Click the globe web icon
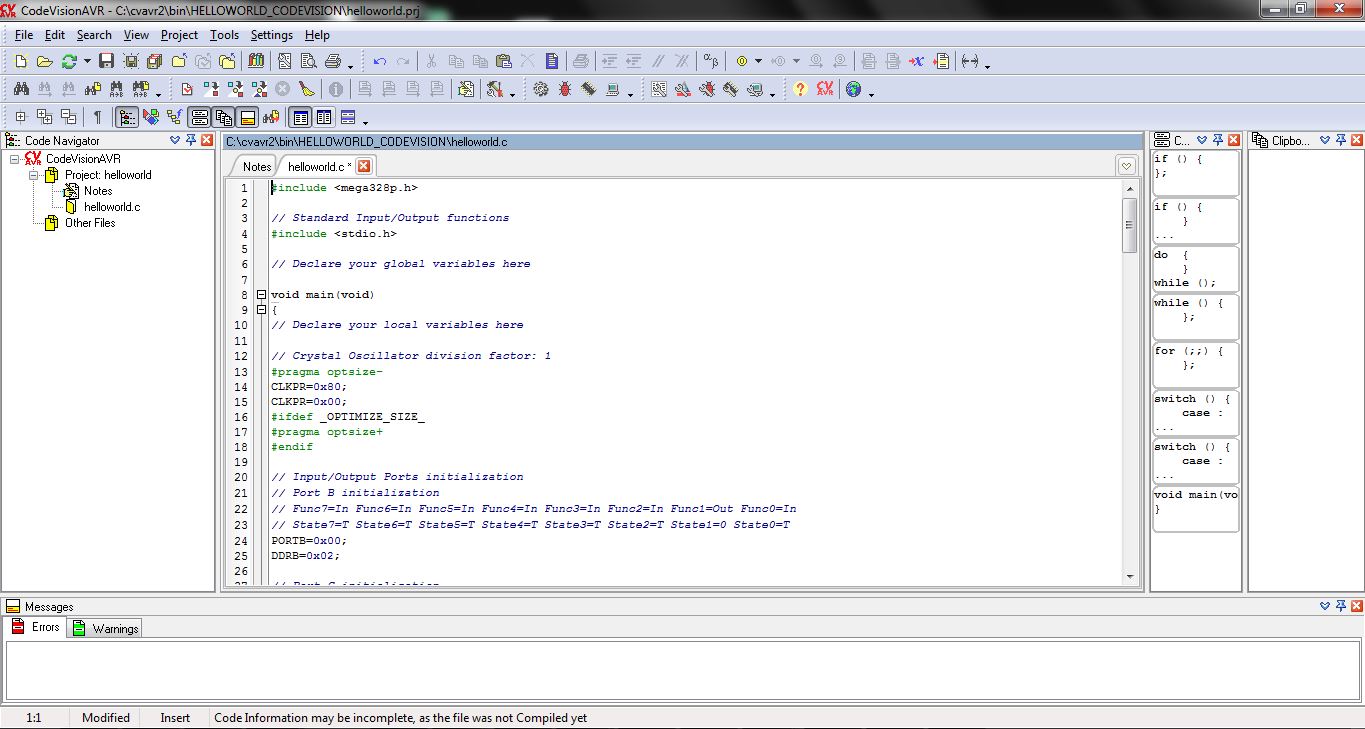The width and height of the screenshot is (1365, 729). 853,89
